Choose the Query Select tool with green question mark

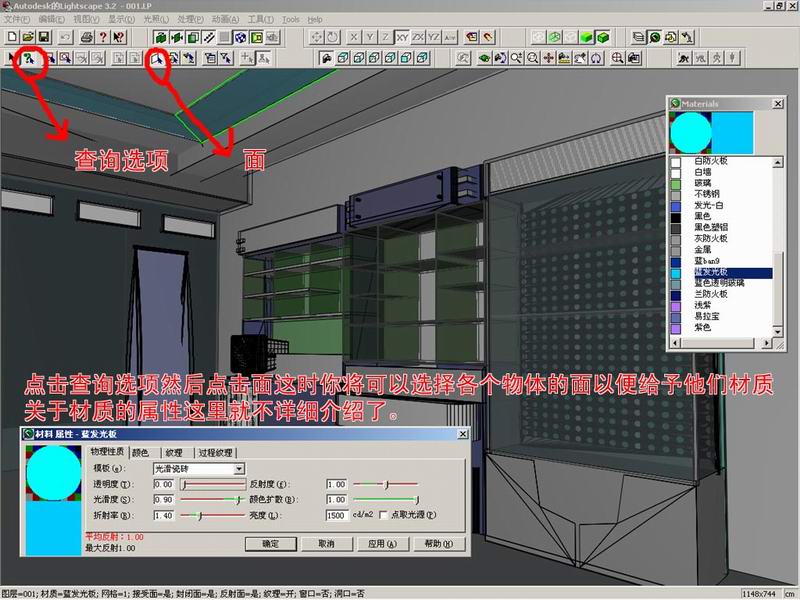(x=29, y=58)
